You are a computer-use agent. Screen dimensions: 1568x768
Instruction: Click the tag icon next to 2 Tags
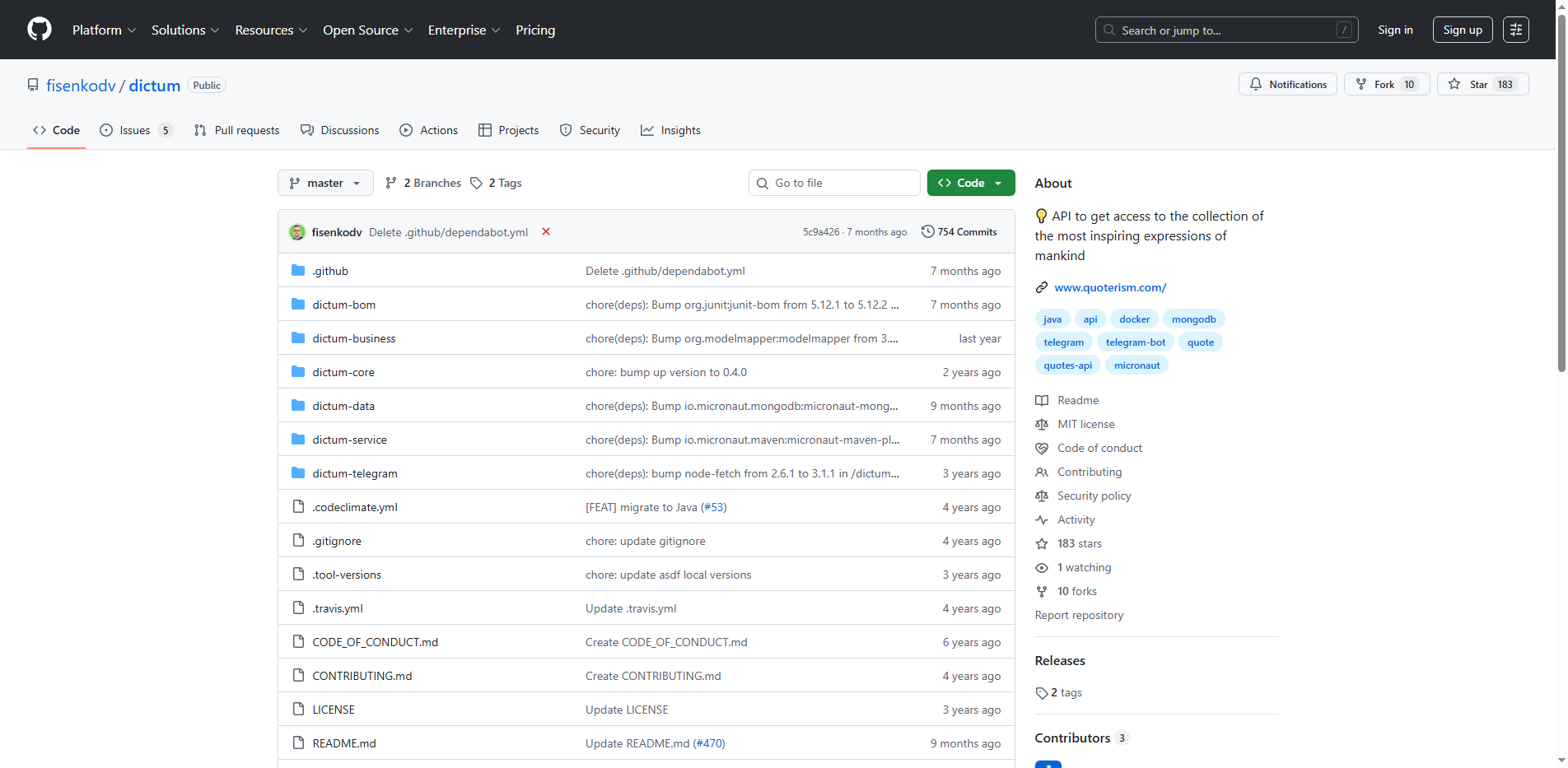[x=476, y=183]
